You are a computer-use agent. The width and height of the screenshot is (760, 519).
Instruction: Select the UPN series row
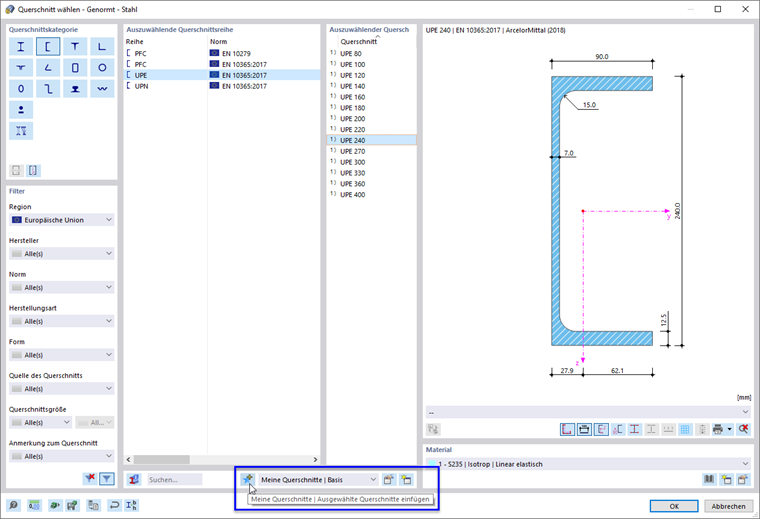pos(222,86)
